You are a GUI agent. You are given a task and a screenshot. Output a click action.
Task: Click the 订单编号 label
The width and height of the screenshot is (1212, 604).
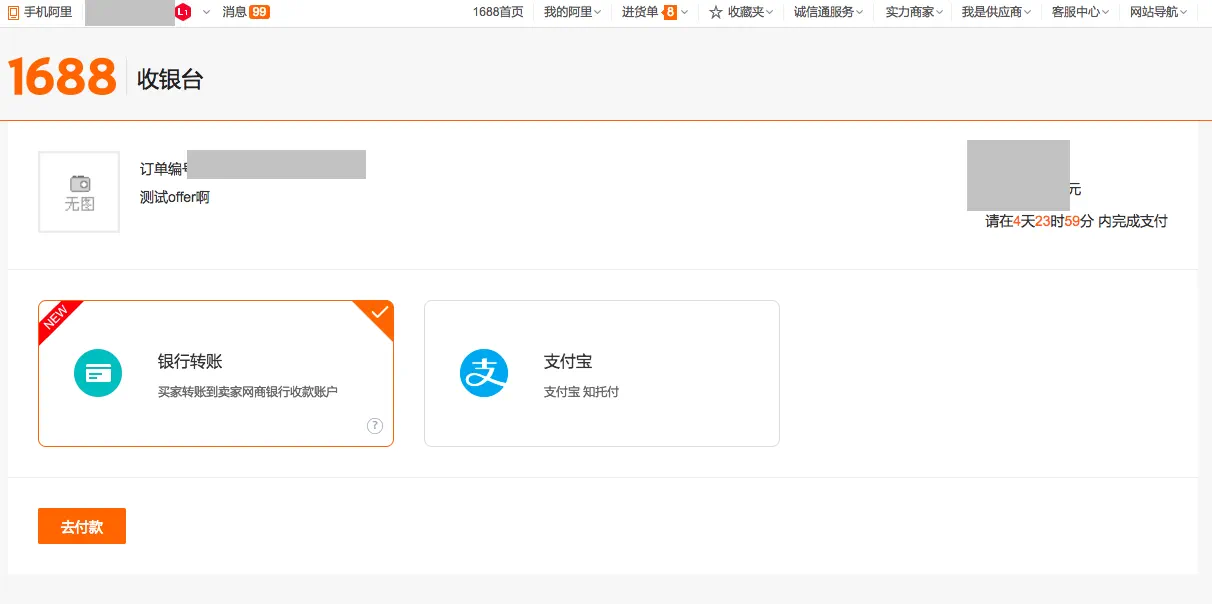(x=164, y=169)
